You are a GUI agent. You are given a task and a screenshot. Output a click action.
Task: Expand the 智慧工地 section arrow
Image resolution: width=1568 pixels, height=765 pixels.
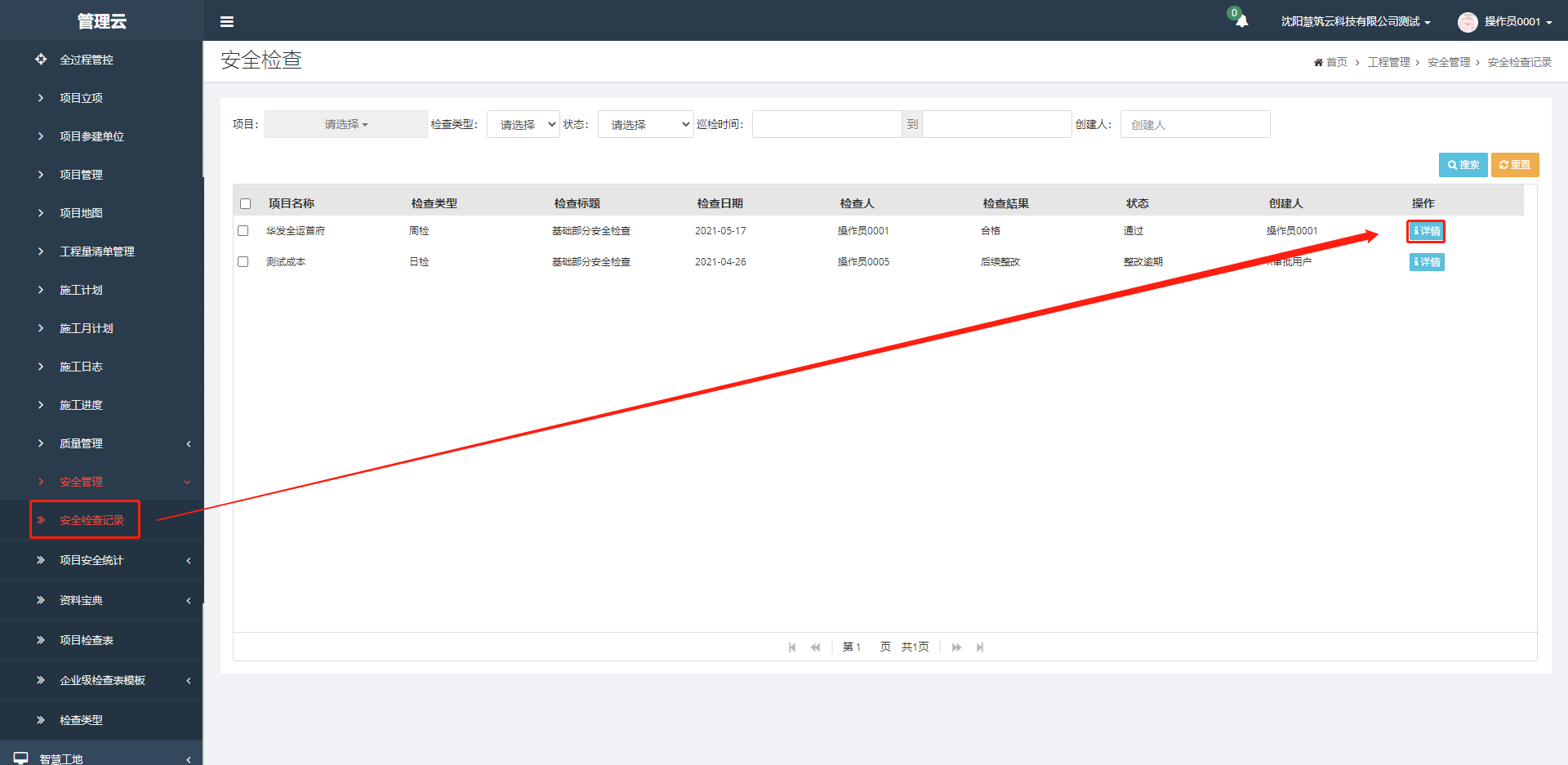point(189,759)
